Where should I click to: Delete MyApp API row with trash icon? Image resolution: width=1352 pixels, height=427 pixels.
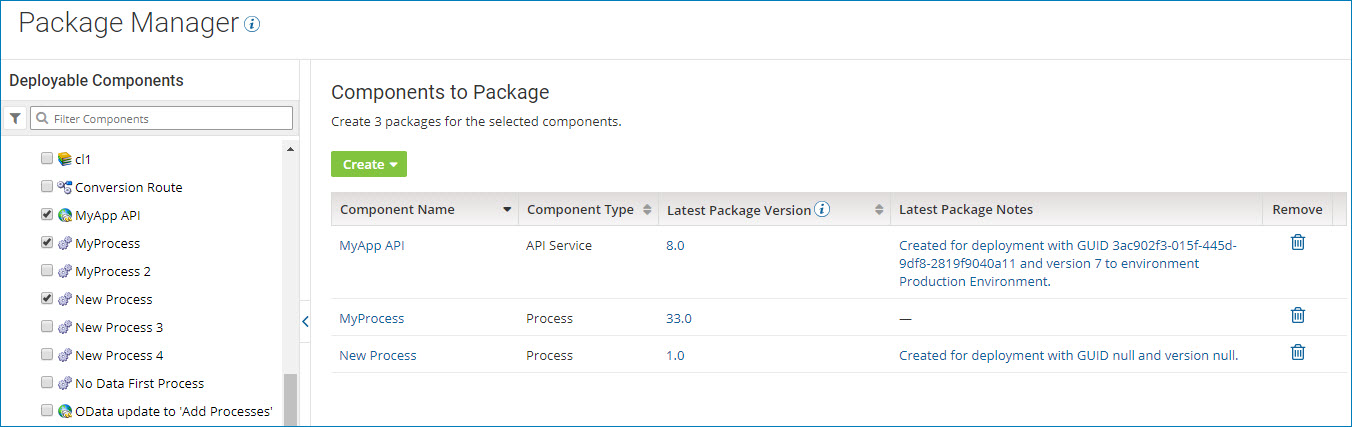coord(1297,242)
